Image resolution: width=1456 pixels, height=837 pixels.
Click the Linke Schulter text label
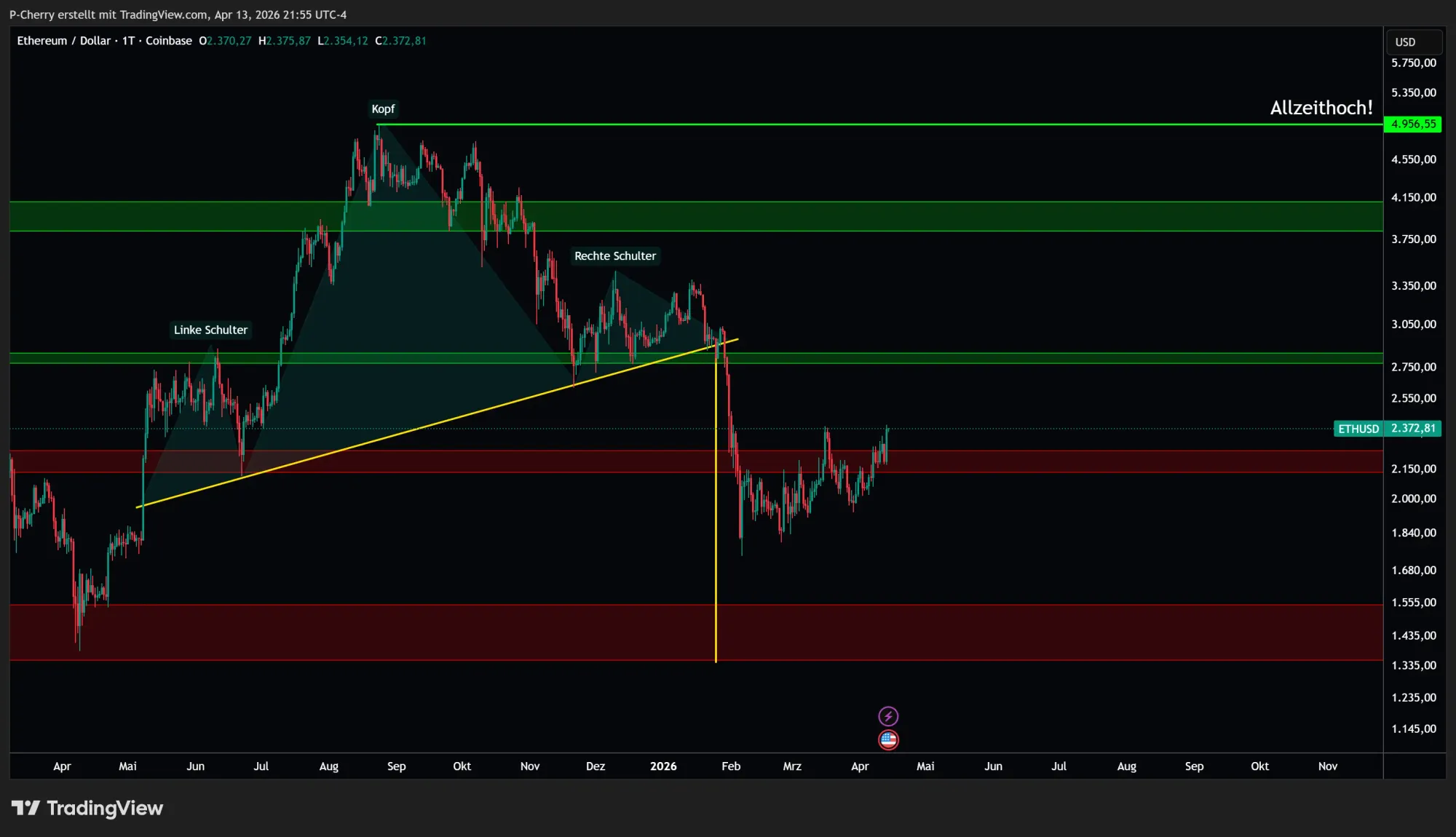(x=210, y=330)
